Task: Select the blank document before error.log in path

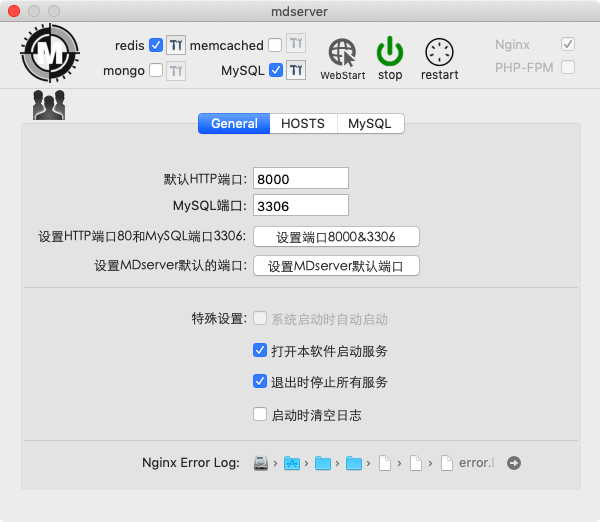Action: click(x=416, y=463)
